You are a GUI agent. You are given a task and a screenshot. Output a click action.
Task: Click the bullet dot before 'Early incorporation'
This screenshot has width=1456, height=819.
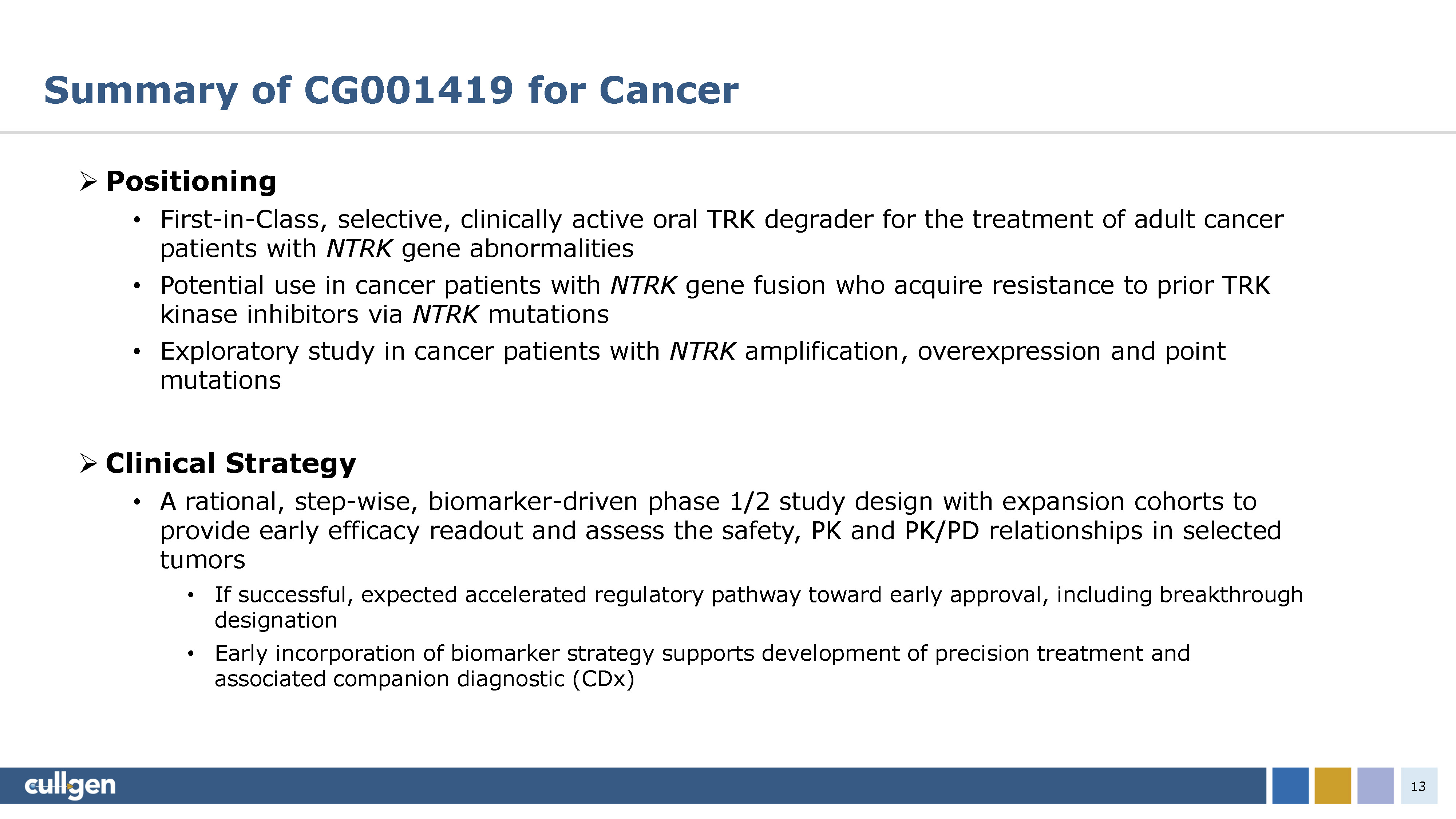pyautogui.click(x=191, y=654)
